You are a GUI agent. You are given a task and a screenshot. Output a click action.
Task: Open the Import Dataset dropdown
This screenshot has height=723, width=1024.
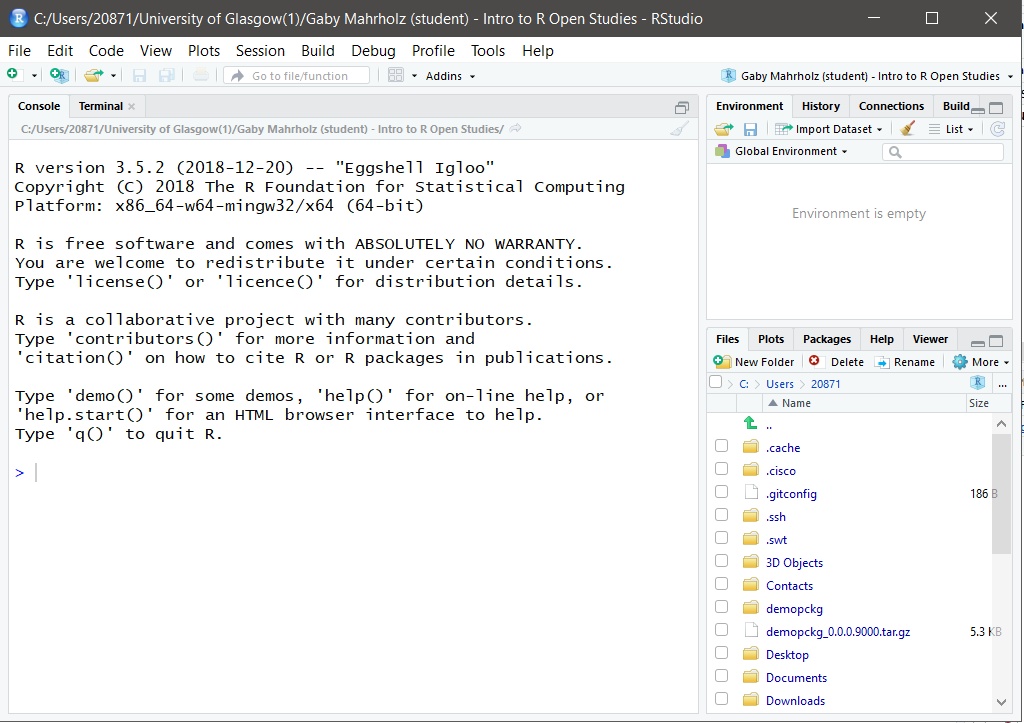[x=829, y=129]
